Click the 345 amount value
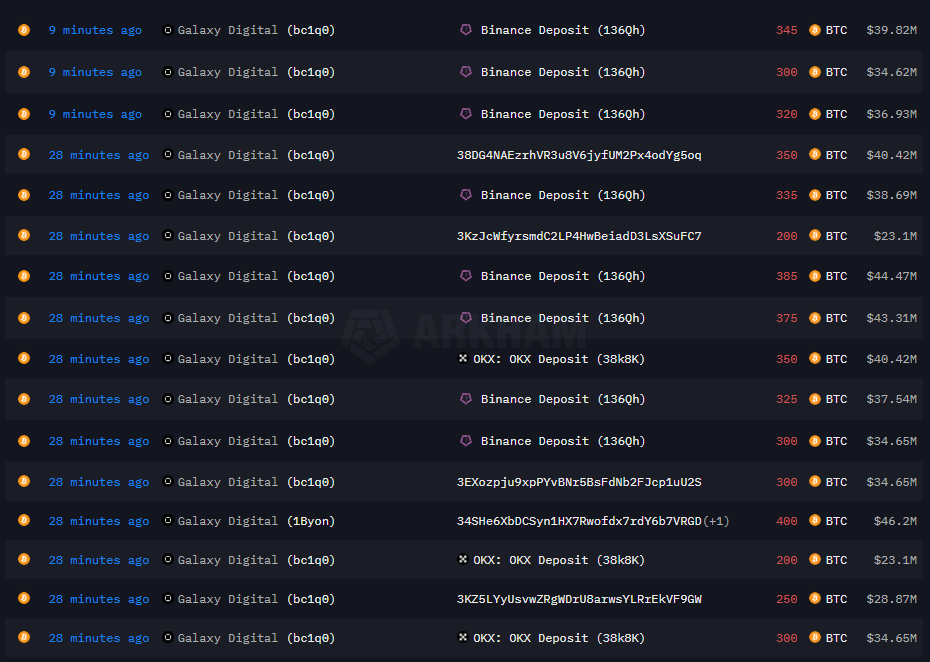This screenshot has width=930, height=662. pyautogui.click(x=786, y=30)
